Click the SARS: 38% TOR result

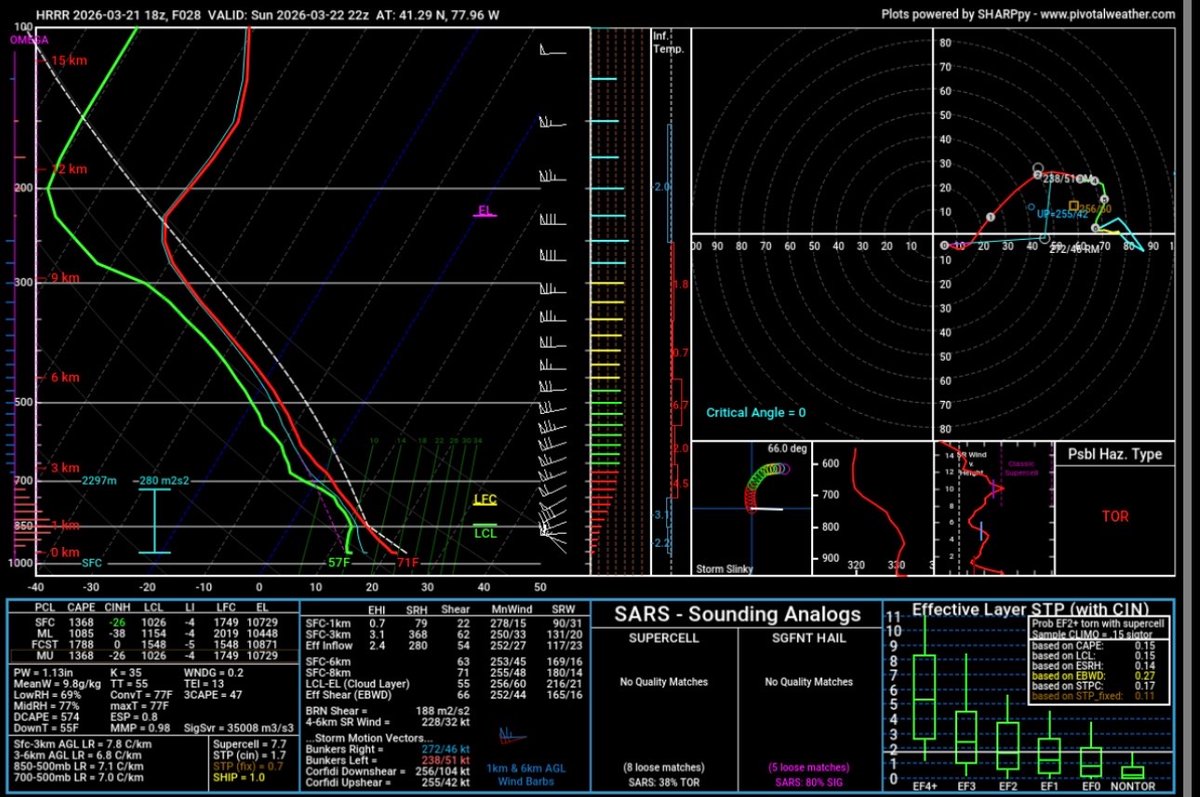pos(664,781)
